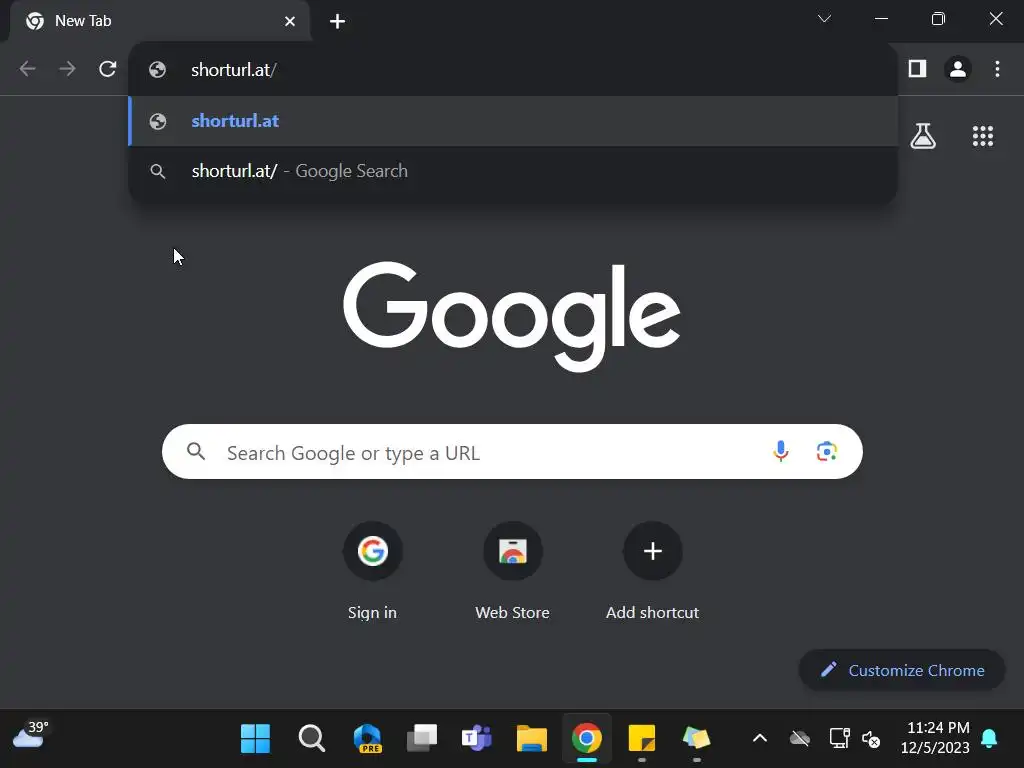This screenshot has width=1024, height=768.
Task: Open the Google apps grid
Action: 982,136
